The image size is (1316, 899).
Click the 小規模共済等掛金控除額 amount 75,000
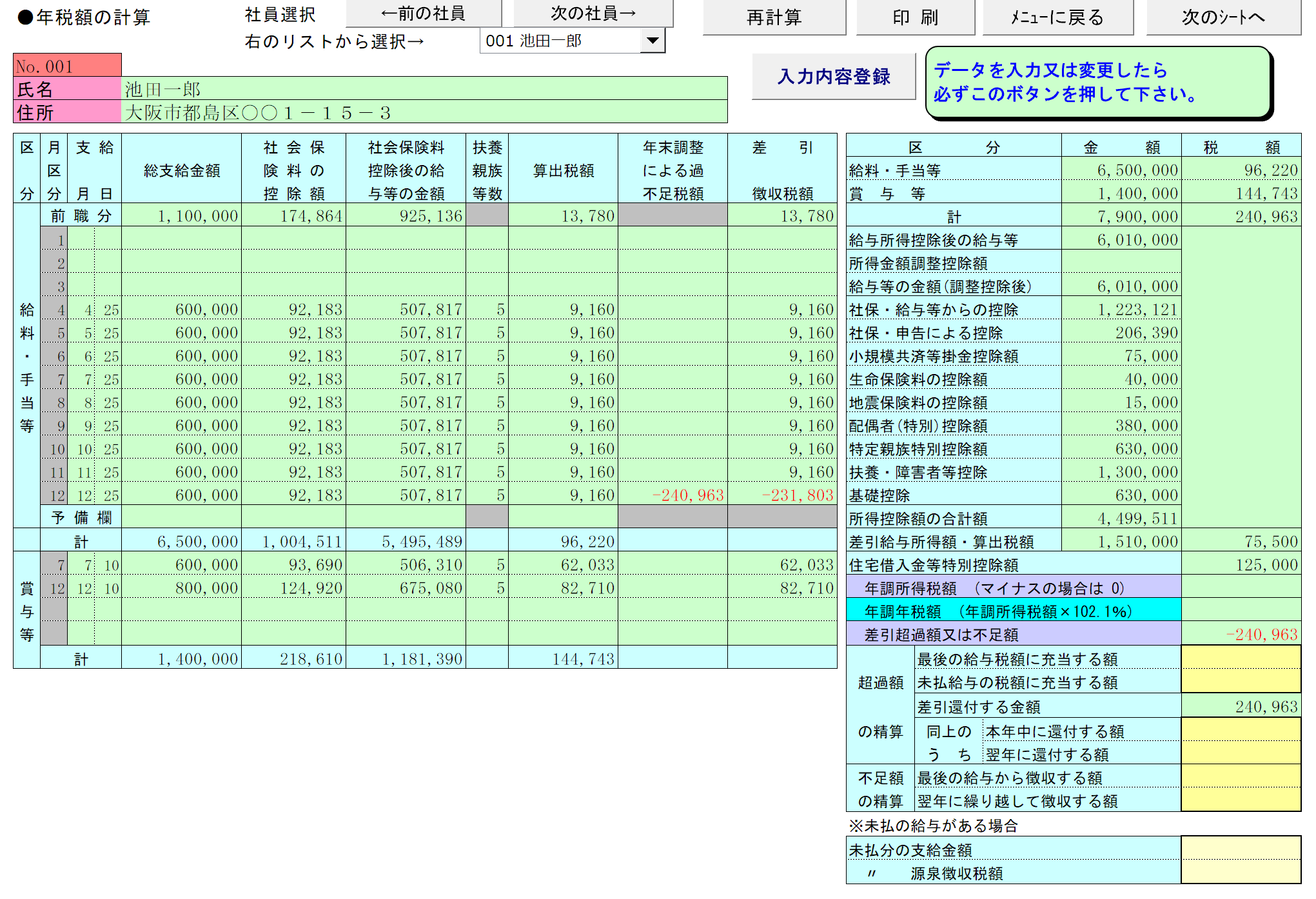click(1121, 356)
